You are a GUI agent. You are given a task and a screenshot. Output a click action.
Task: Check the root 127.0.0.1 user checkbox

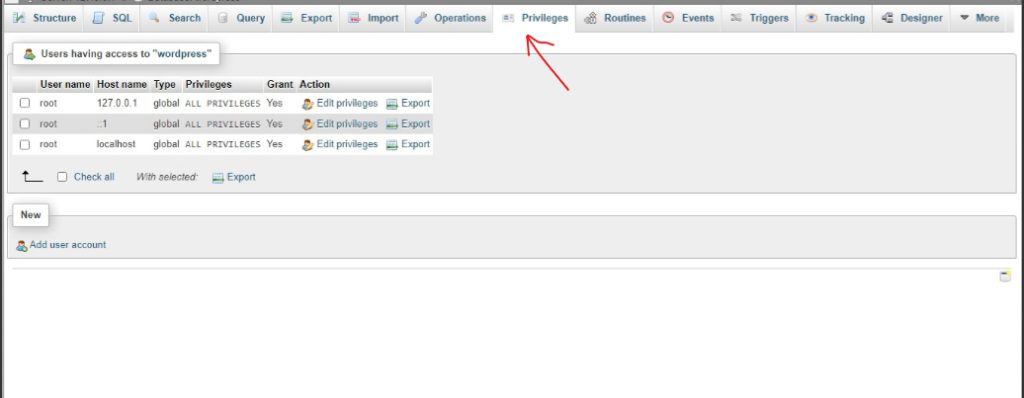pyautogui.click(x=25, y=103)
